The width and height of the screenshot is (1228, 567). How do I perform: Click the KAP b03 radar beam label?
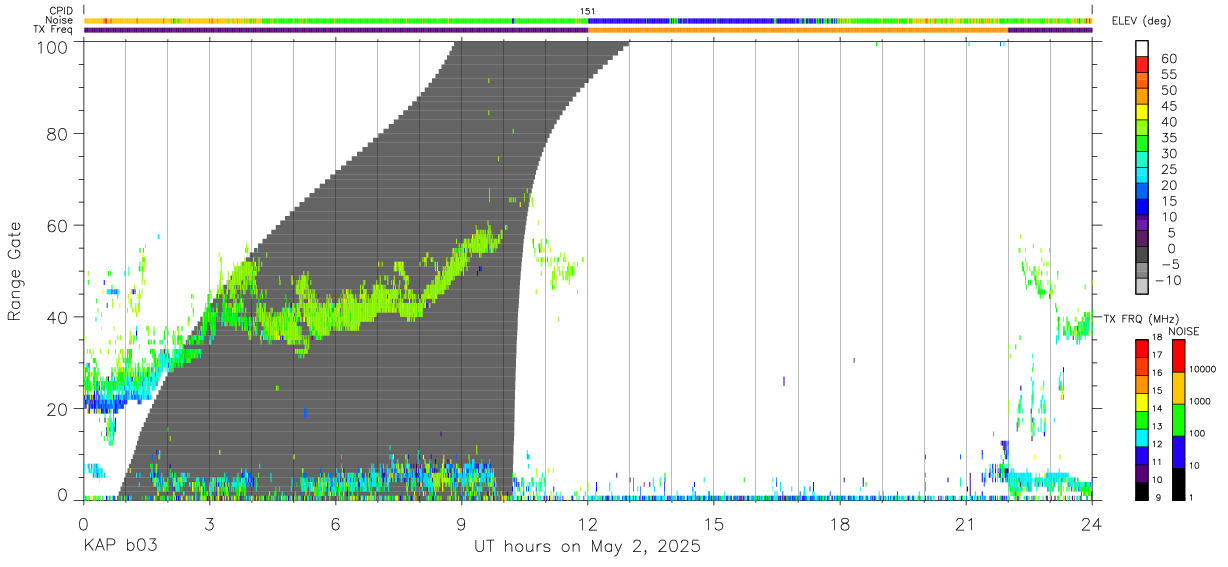[x=120, y=547]
